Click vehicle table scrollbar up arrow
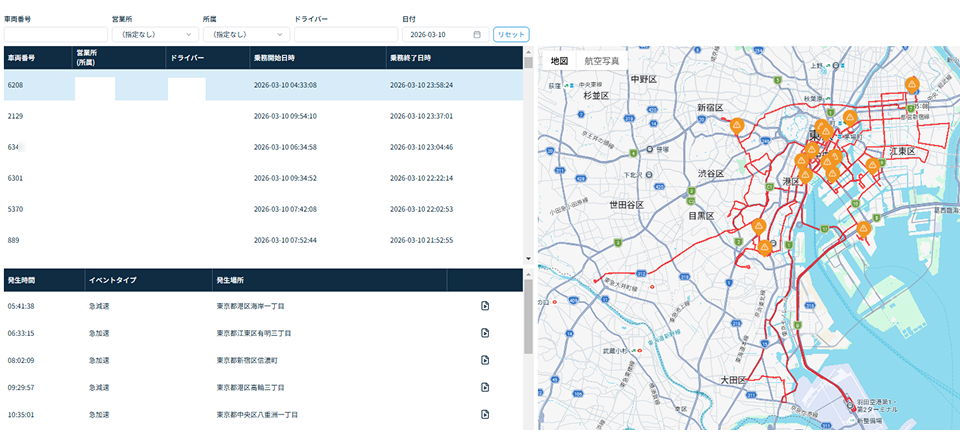This screenshot has width=960, height=440. [528, 51]
